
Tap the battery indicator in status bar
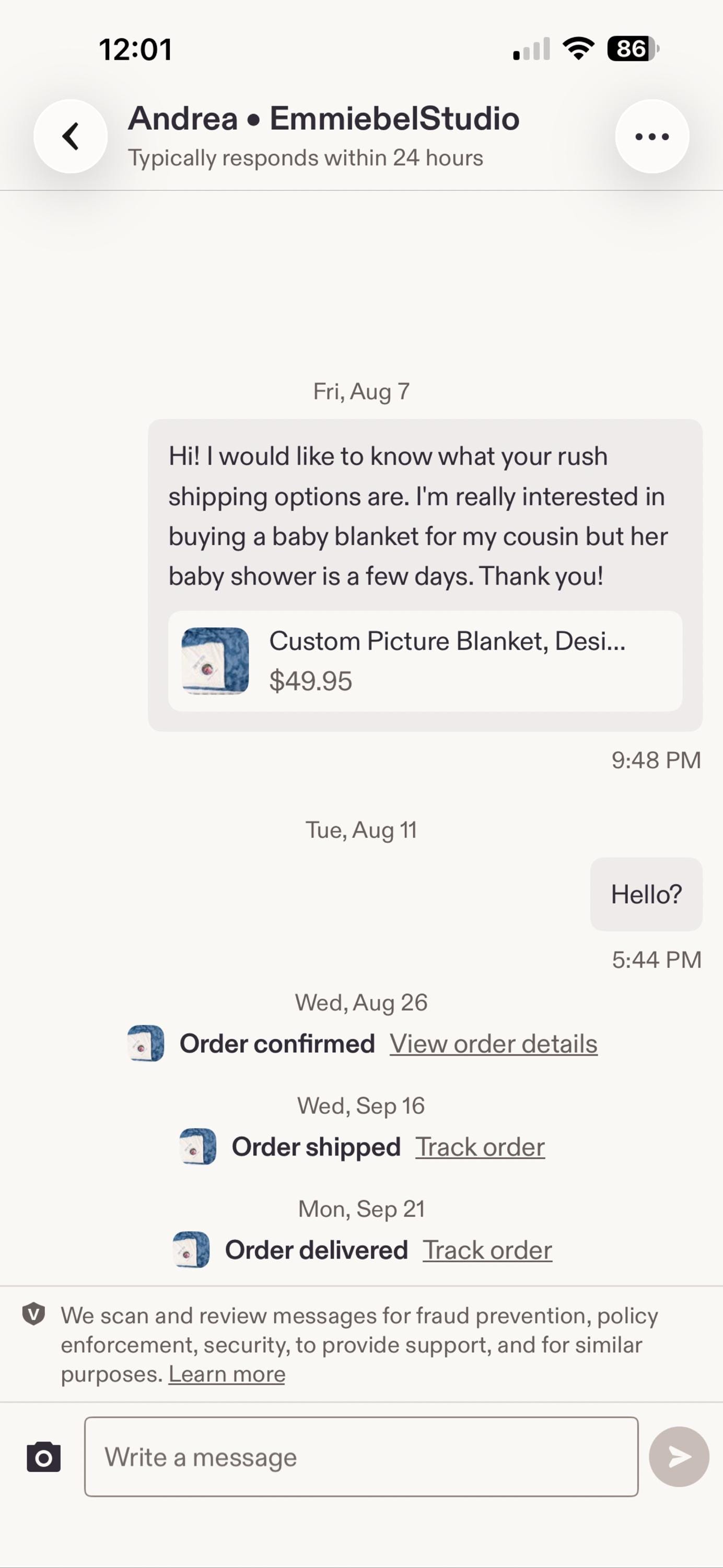pos(634,49)
